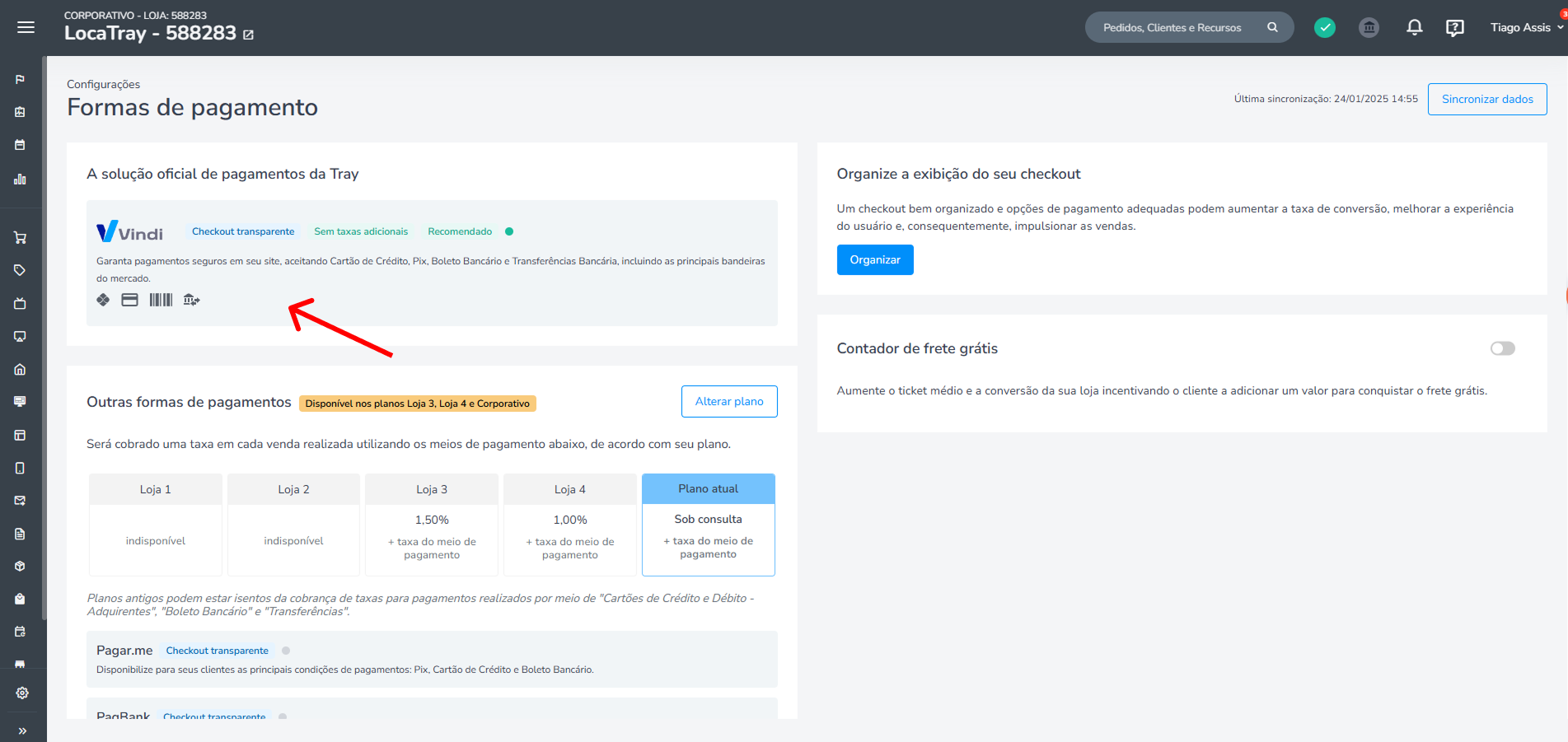Screen dimensions: 1568x742
Task: Open the home icon in the sidebar
Action: click(x=21, y=369)
